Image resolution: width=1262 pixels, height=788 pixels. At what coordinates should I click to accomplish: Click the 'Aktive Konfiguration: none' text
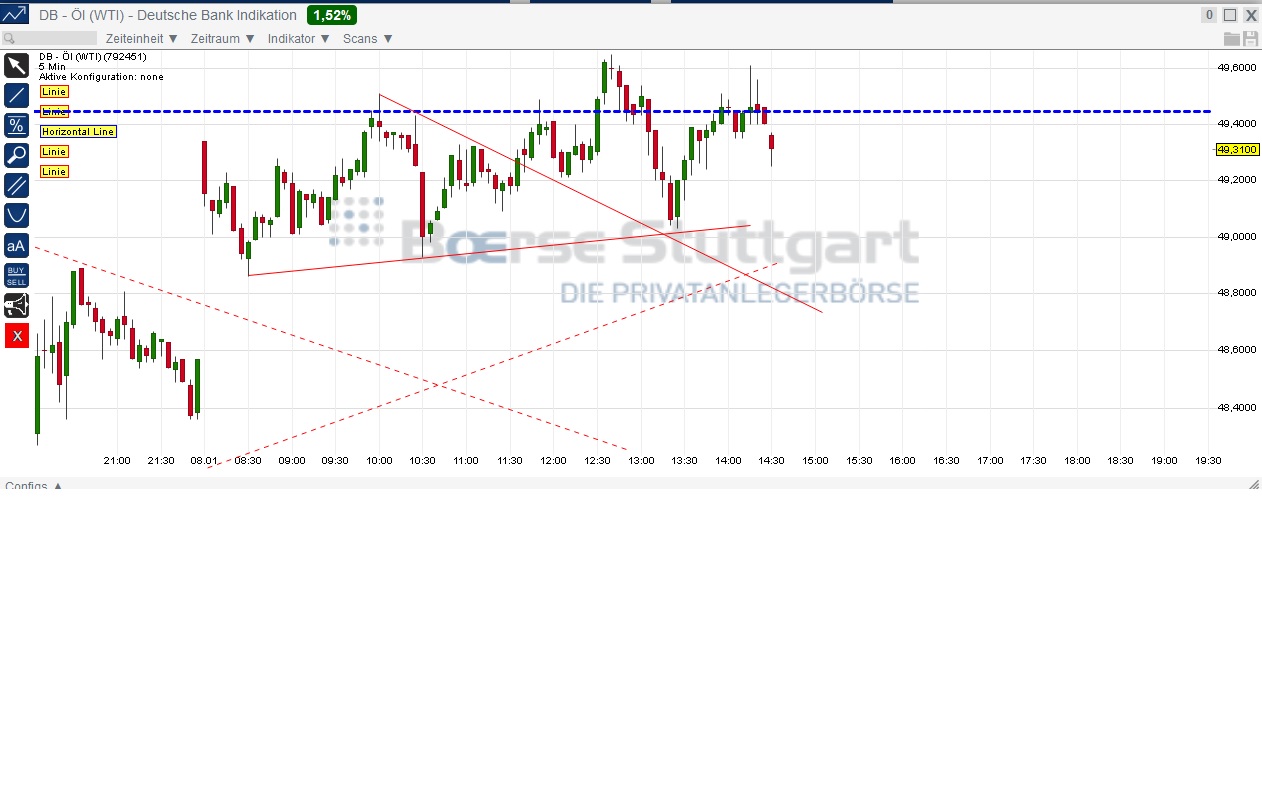101,77
